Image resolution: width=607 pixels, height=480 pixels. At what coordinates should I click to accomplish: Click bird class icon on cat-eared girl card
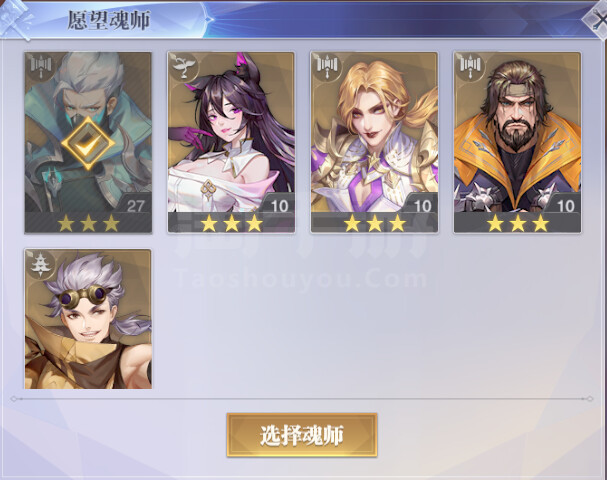(x=183, y=66)
